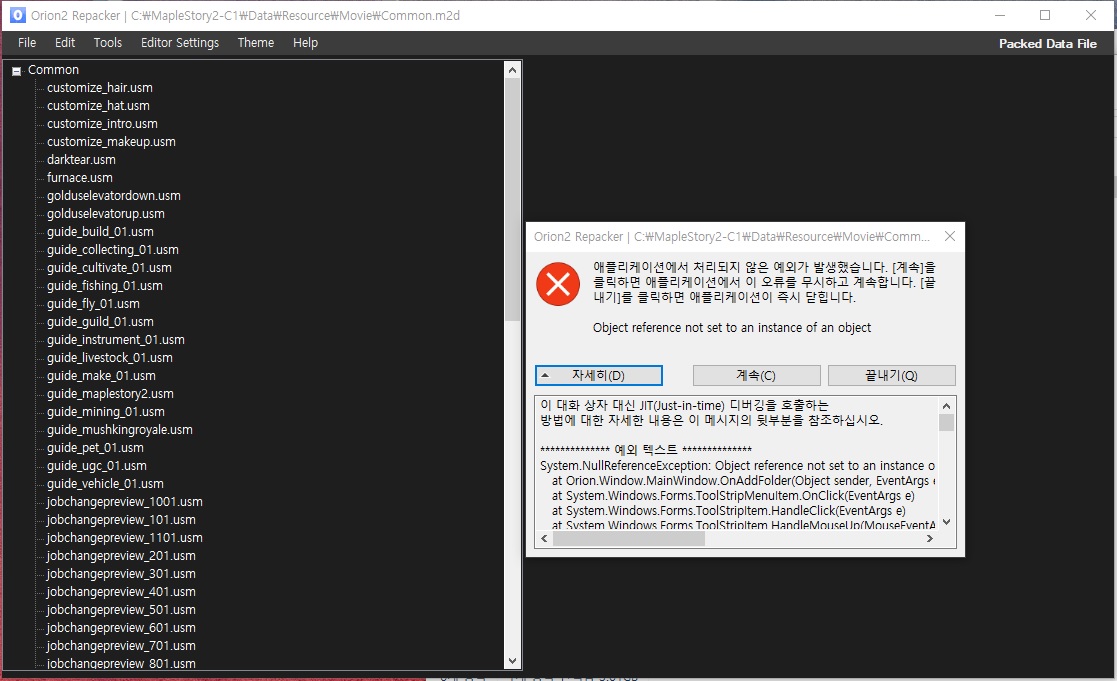Select guide_instrument_01.usm file

tap(115, 340)
